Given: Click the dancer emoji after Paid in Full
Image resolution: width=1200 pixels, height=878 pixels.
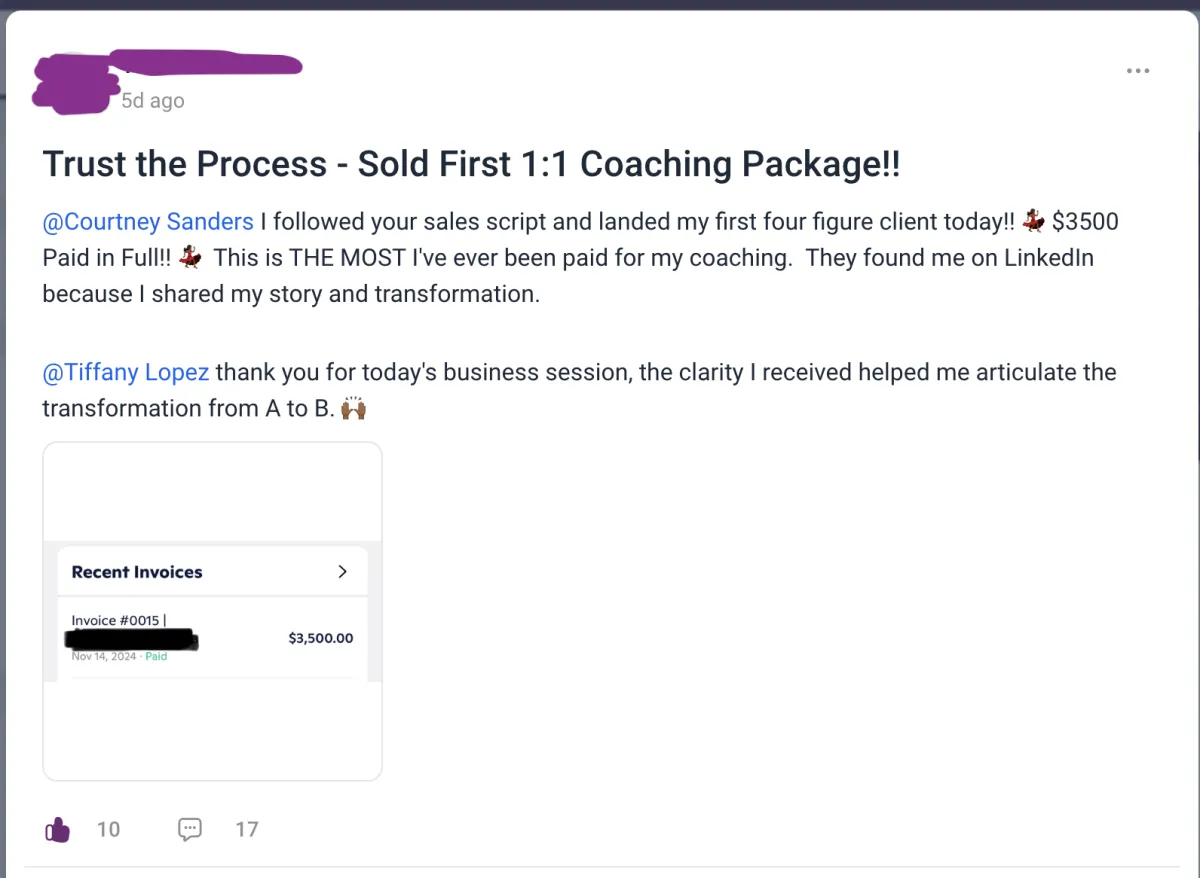Looking at the screenshot, I should pyautogui.click(x=192, y=258).
